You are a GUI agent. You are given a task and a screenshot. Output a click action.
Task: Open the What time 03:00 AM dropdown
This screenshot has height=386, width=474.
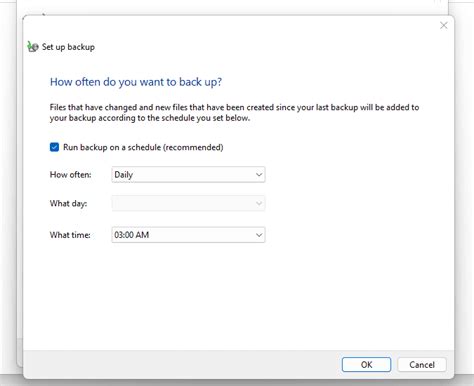(188, 235)
